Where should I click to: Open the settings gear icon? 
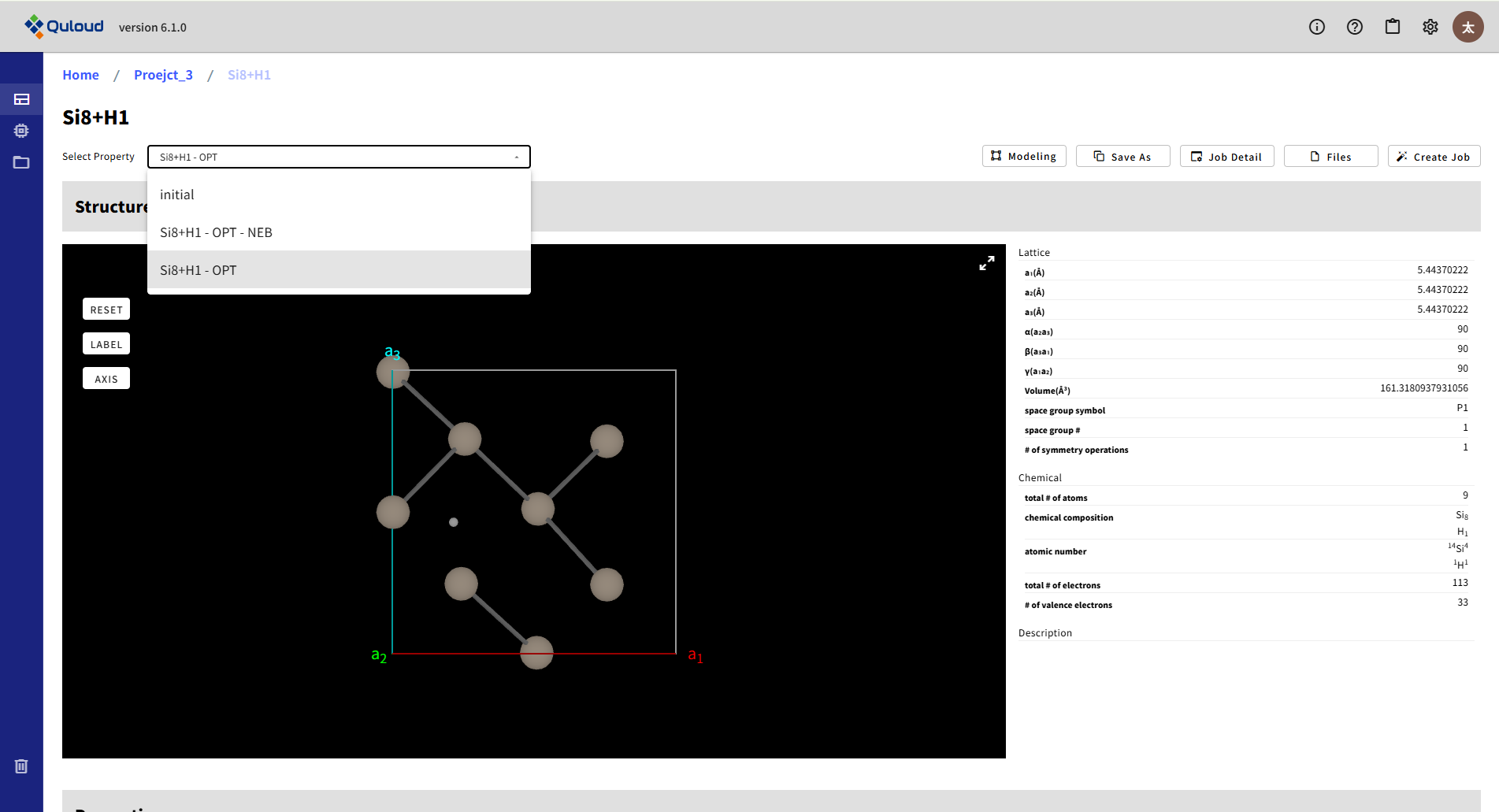pos(1430,27)
